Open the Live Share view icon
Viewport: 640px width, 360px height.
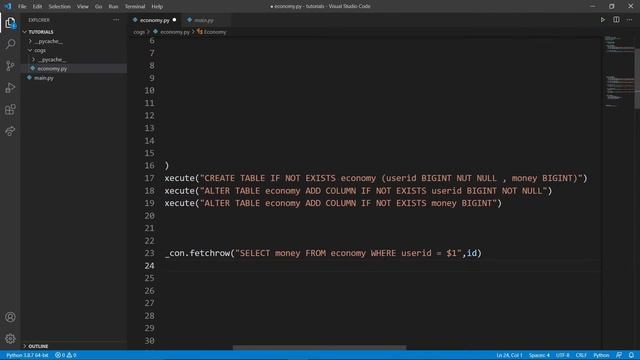(10, 131)
